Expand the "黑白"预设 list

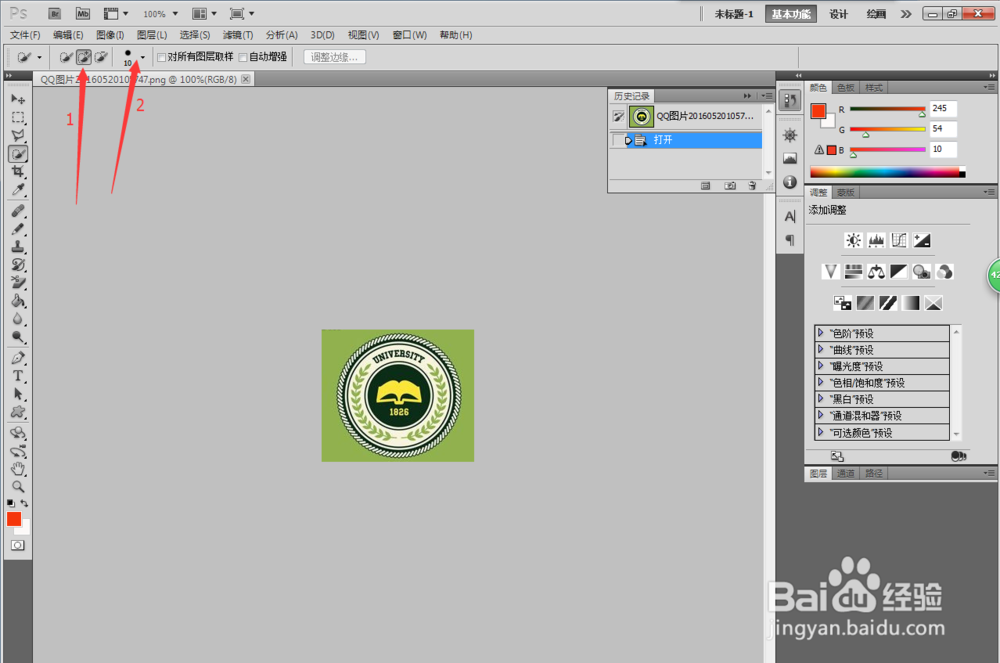point(821,398)
